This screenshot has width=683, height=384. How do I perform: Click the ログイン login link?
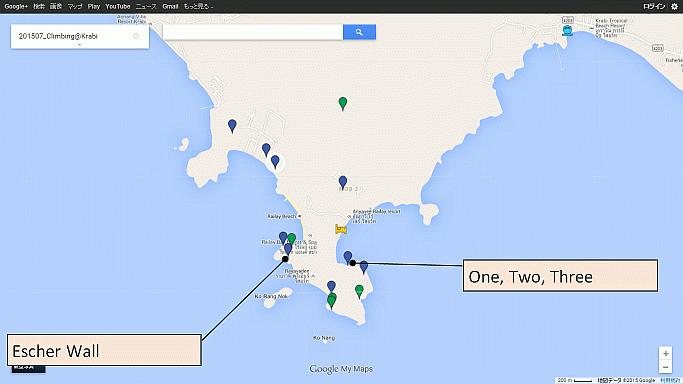coord(654,7)
